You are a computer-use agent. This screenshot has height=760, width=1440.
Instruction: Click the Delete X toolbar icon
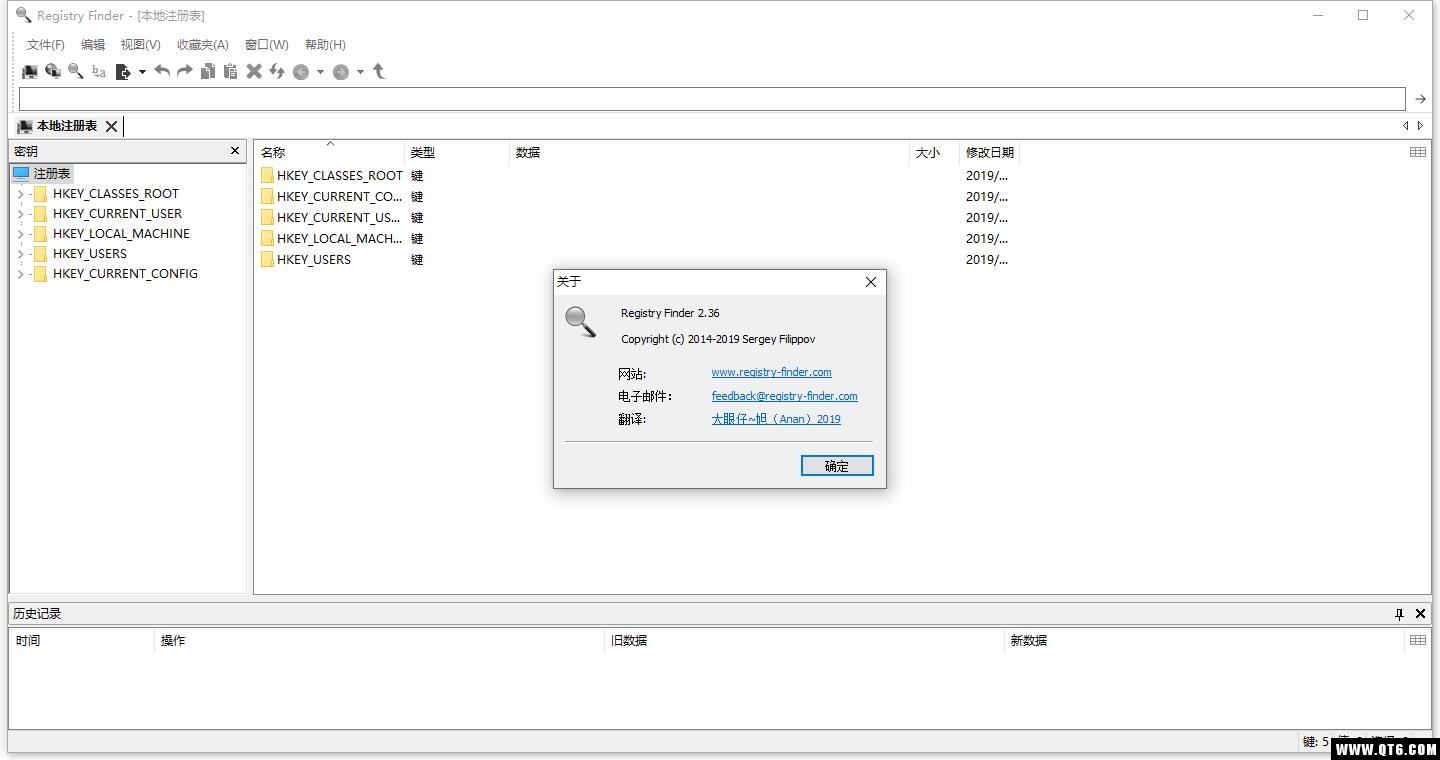tap(254, 71)
